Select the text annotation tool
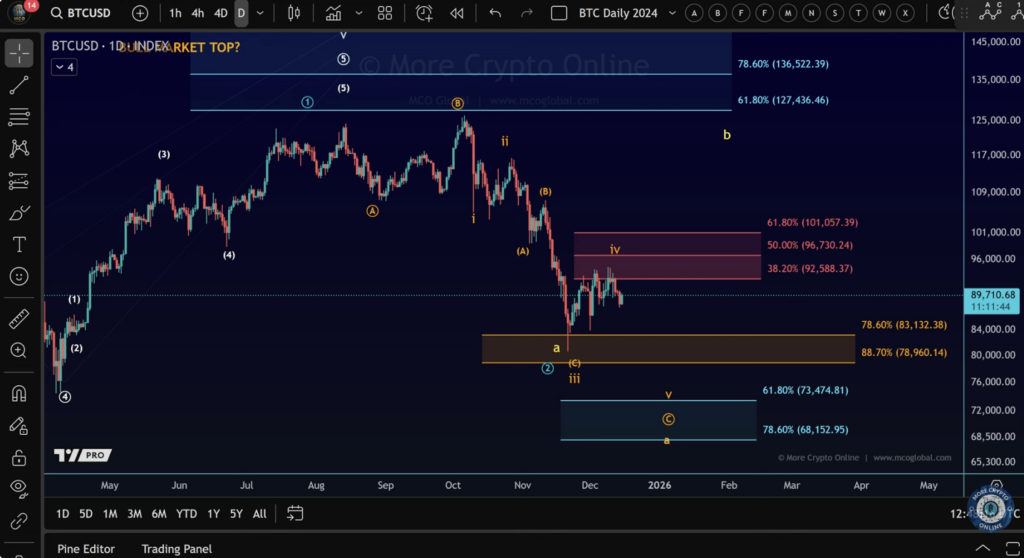This screenshot has height=558, width=1024. [19, 245]
